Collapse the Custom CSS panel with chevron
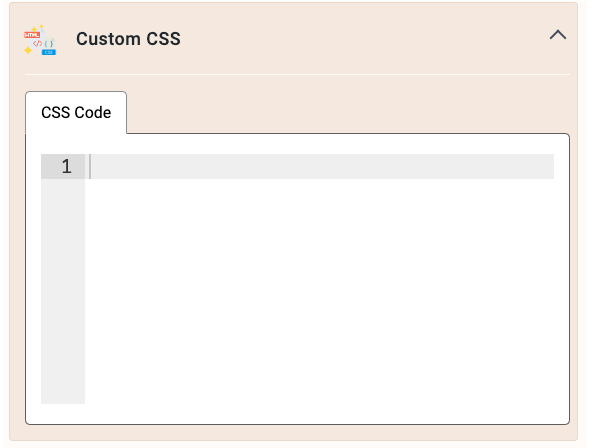This screenshot has width=598, height=448. [x=558, y=35]
